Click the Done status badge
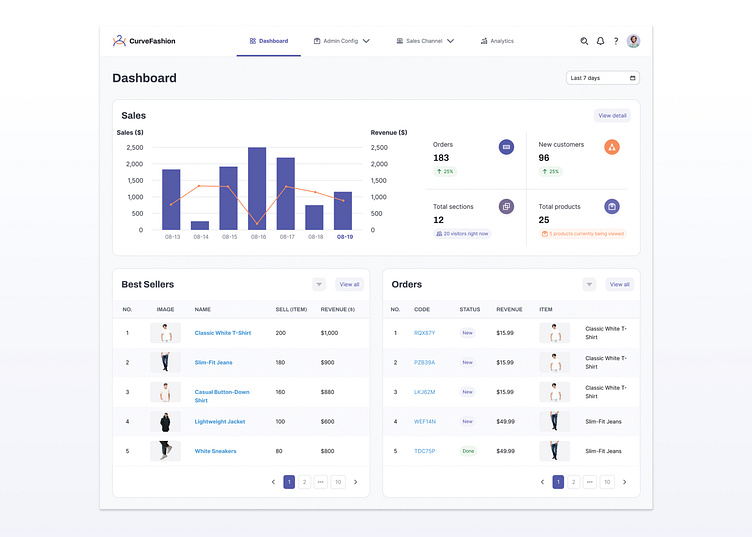This screenshot has width=752, height=537. click(x=468, y=451)
